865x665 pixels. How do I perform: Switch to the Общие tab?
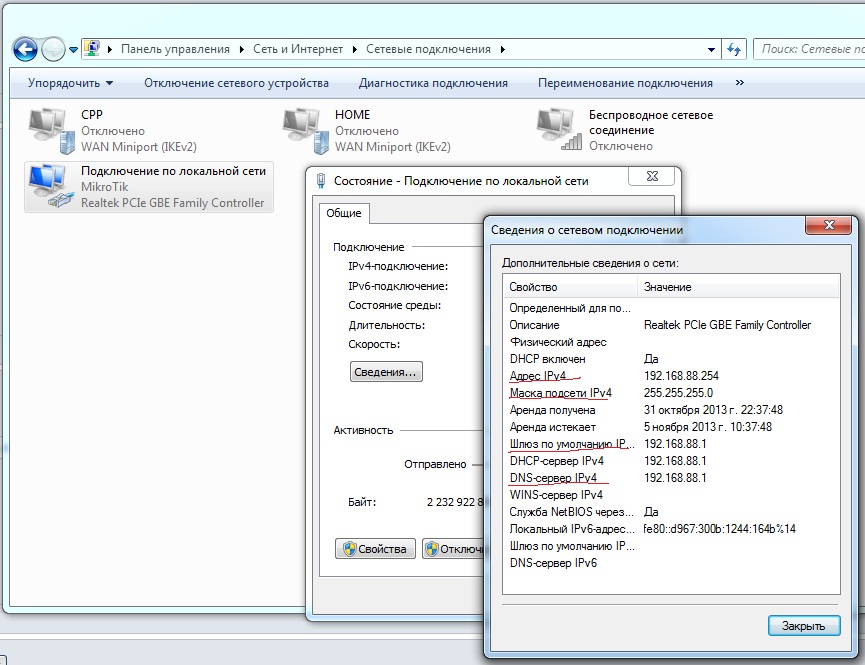coord(344,213)
